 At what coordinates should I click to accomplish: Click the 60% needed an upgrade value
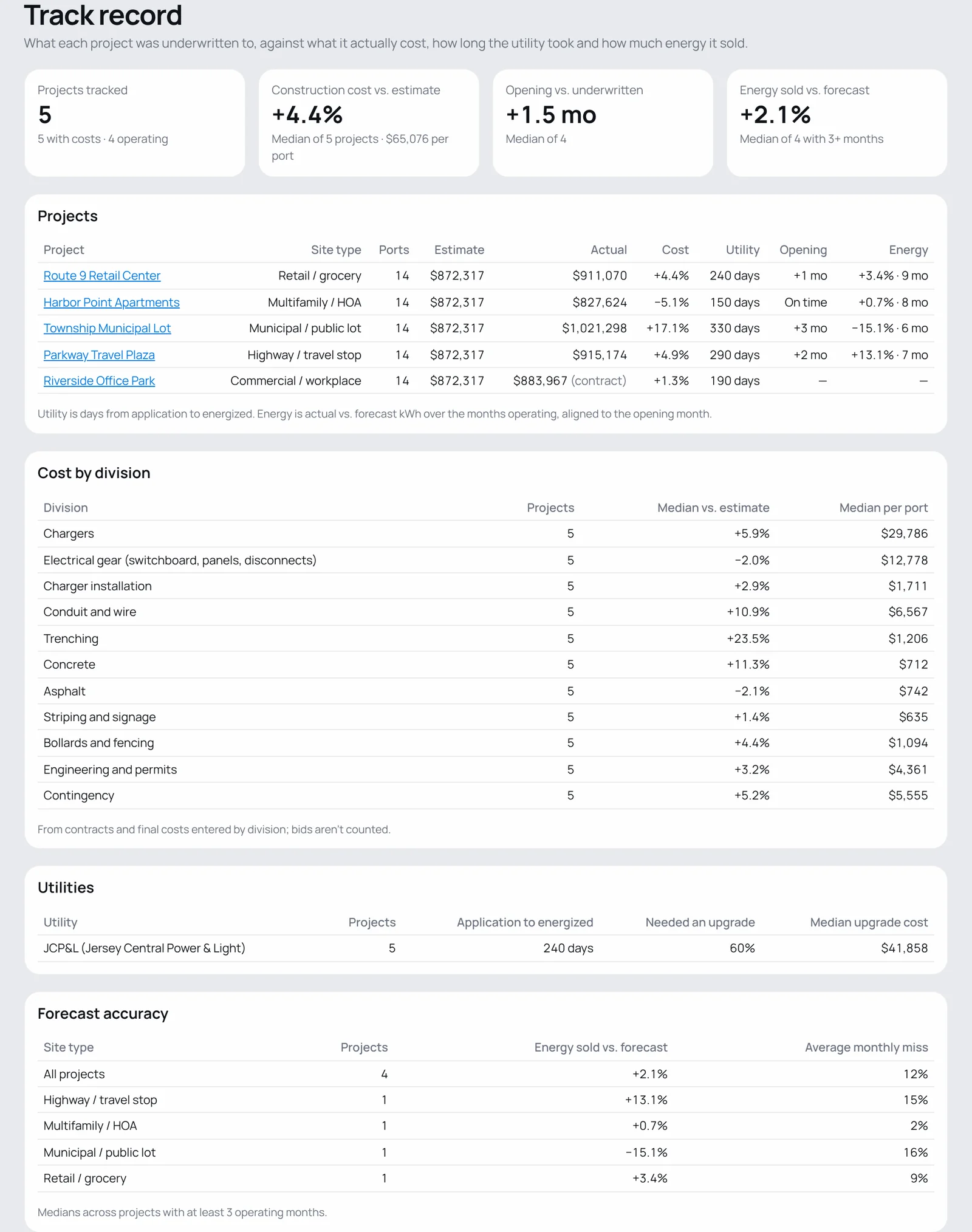[742, 948]
